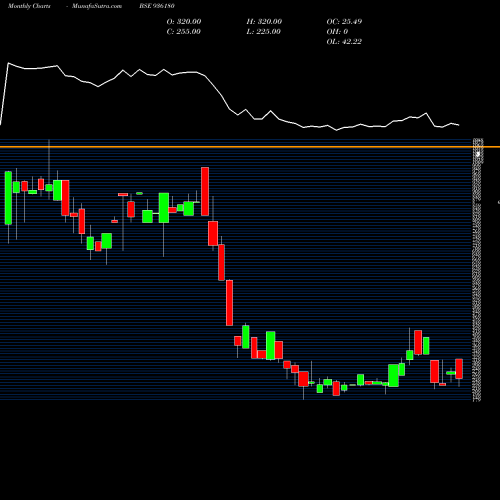
Task: Click the 'L: 225.00' low value
Action: pyautogui.click(x=264, y=32)
